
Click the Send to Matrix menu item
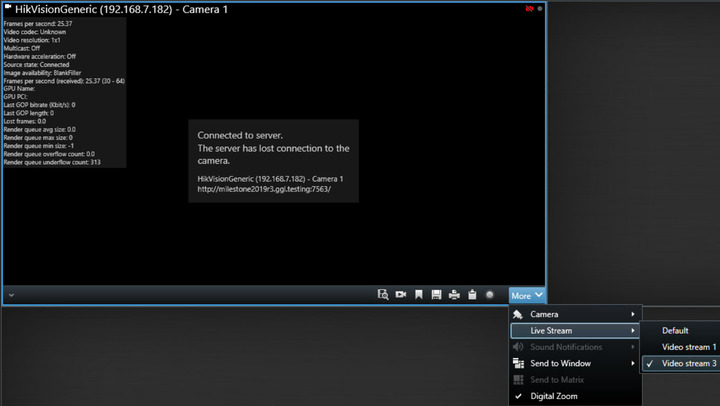tap(557, 380)
